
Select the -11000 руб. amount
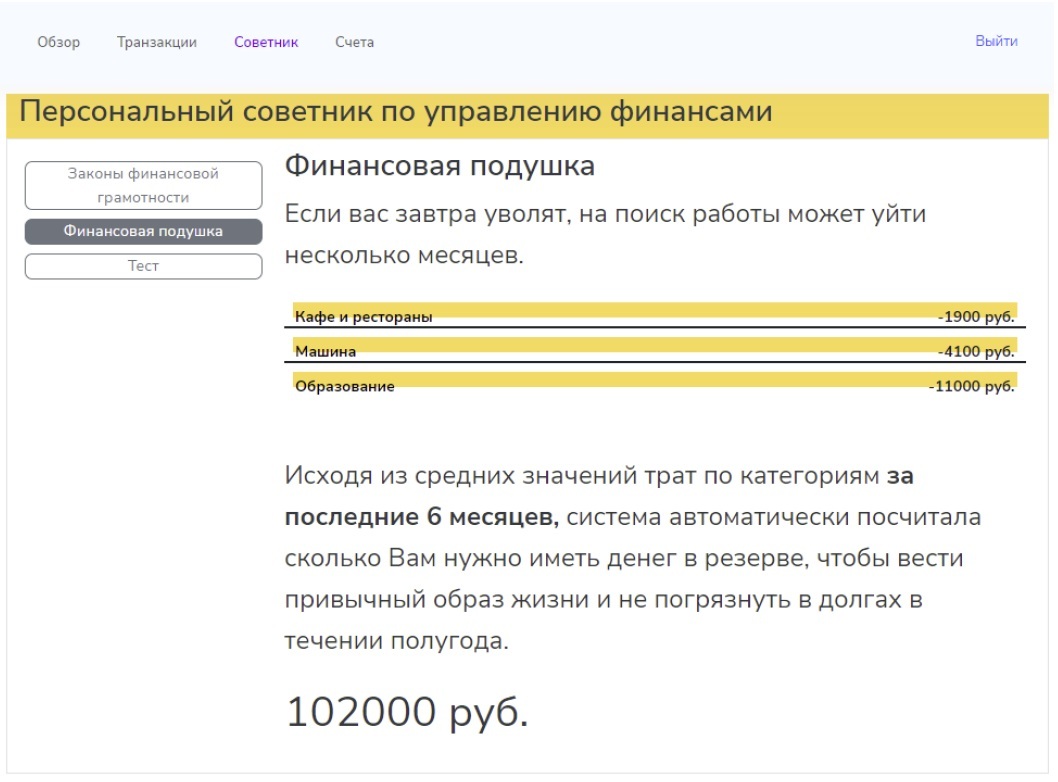[971, 387]
